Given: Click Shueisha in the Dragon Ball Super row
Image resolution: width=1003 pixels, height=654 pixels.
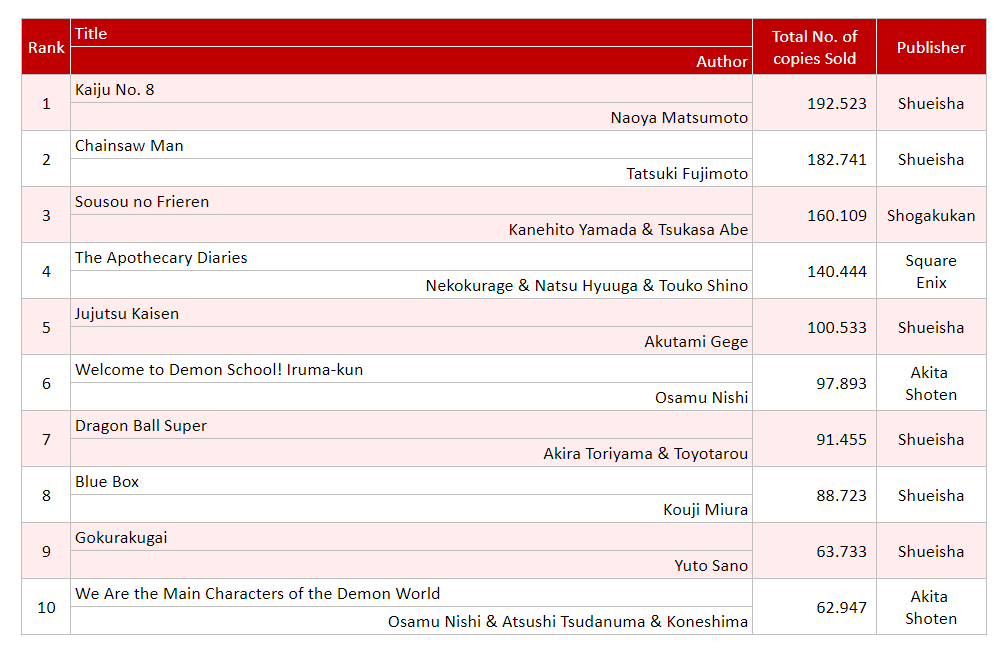Looking at the screenshot, I should tap(931, 440).
